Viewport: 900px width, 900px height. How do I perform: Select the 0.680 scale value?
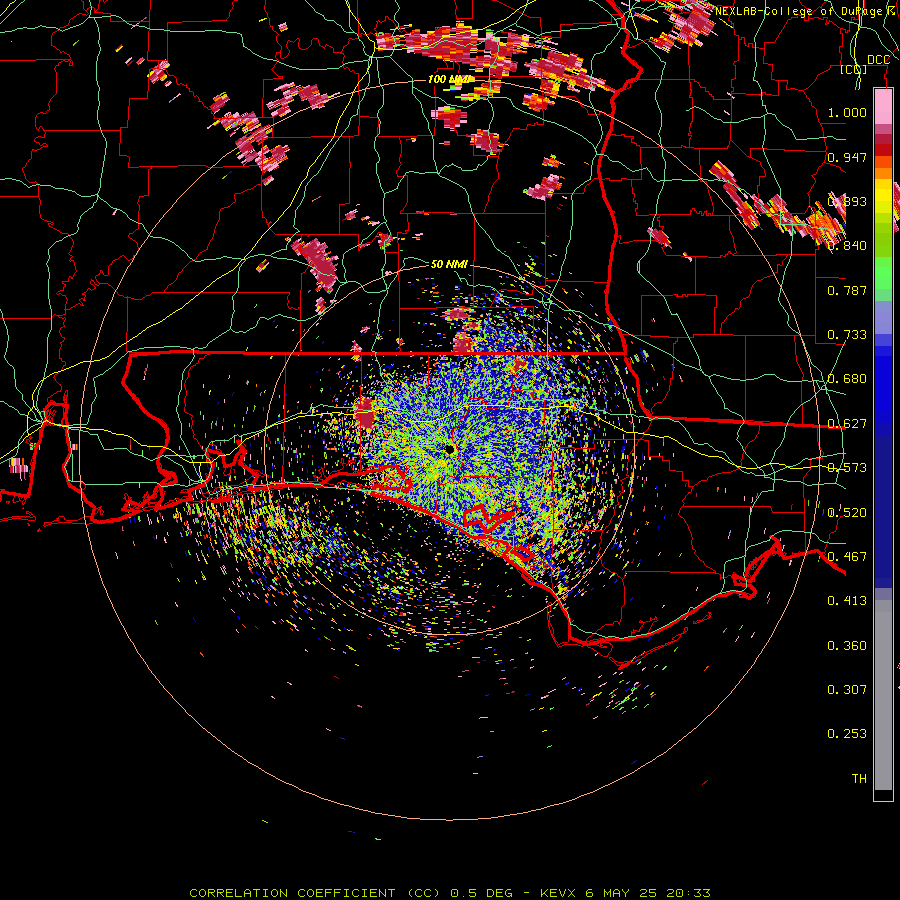[x=847, y=379]
